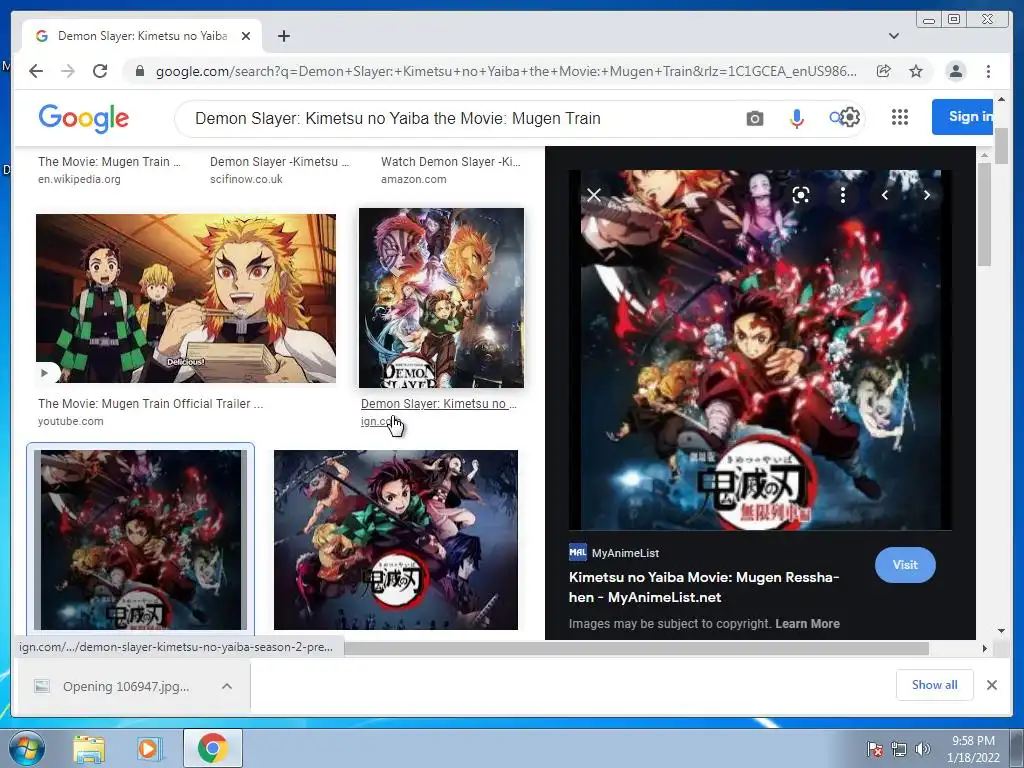Close the image preview panel
This screenshot has height=768, width=1024.
click(594, 195)
